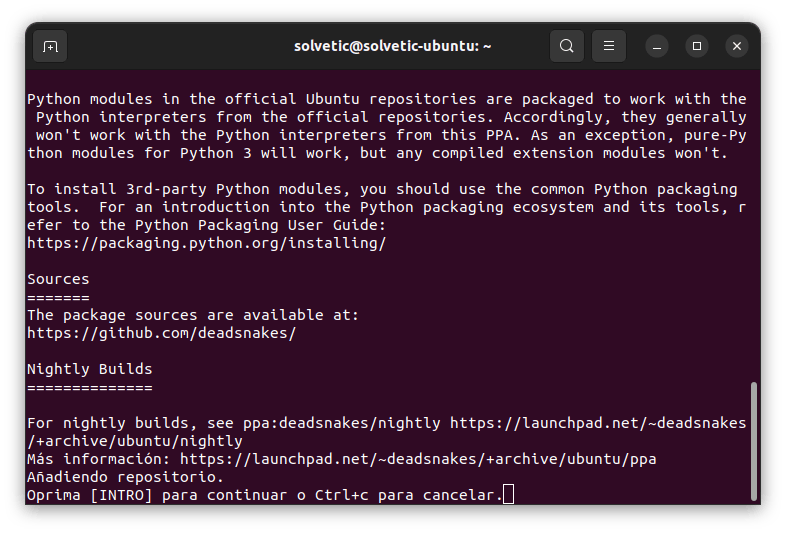The image size is (786, 533).
Task: Click the [INTRO] text in prompt
Action: pos(120,495)
